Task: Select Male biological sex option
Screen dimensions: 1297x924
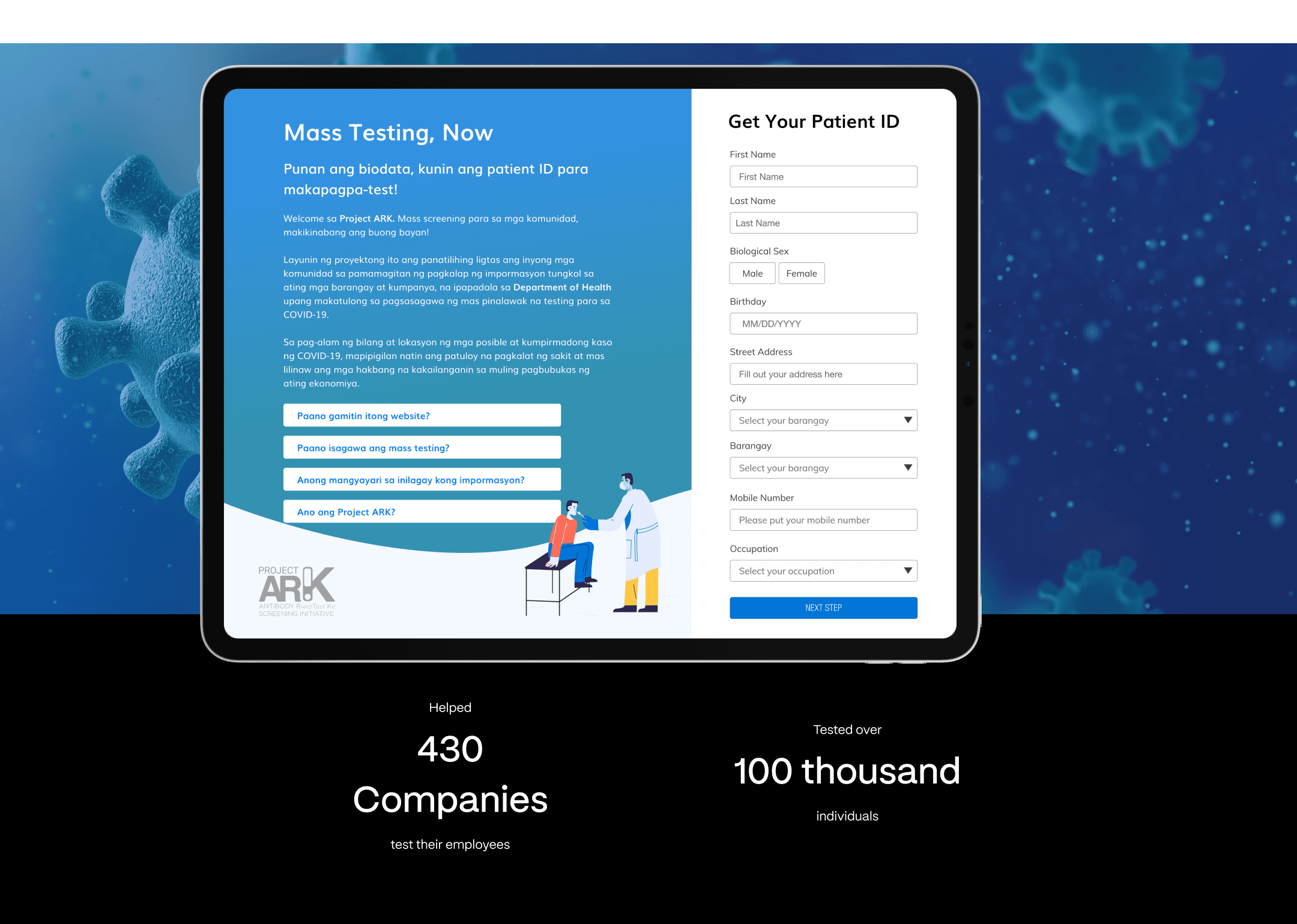Action: 751,273
